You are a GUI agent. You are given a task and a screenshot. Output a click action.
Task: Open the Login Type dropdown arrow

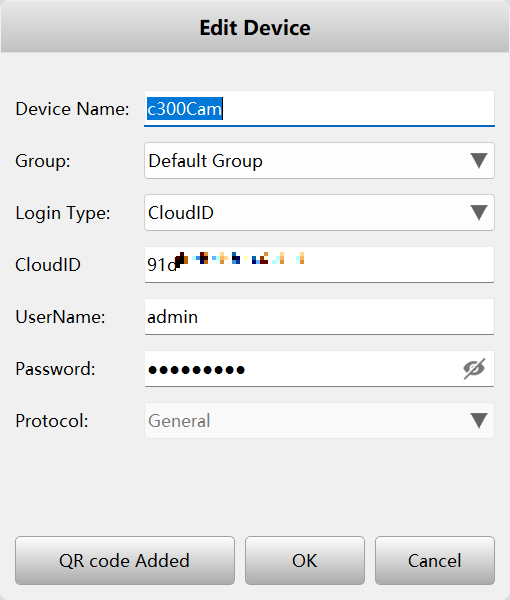click(479, 213)
